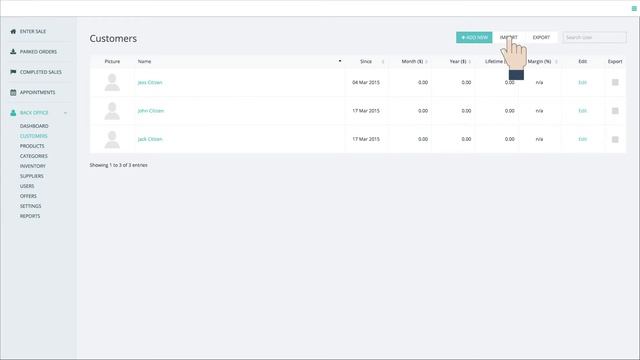Click the download icon beside Parked Orders
Viewport: 640px width, 360px height.
pyautogui.click(x=13, y=52)
